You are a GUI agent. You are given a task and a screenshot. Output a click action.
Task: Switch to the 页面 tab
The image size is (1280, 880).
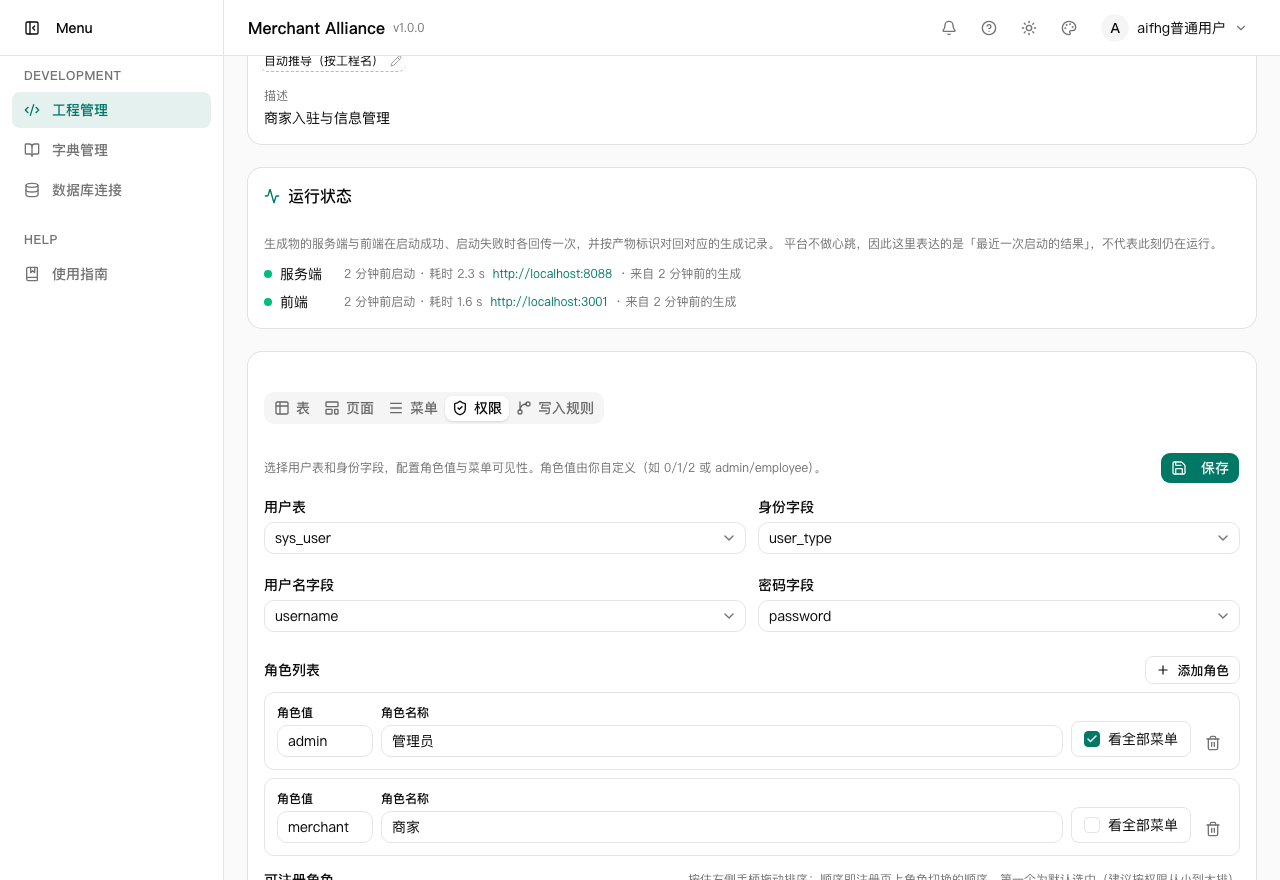coord(349,408)
